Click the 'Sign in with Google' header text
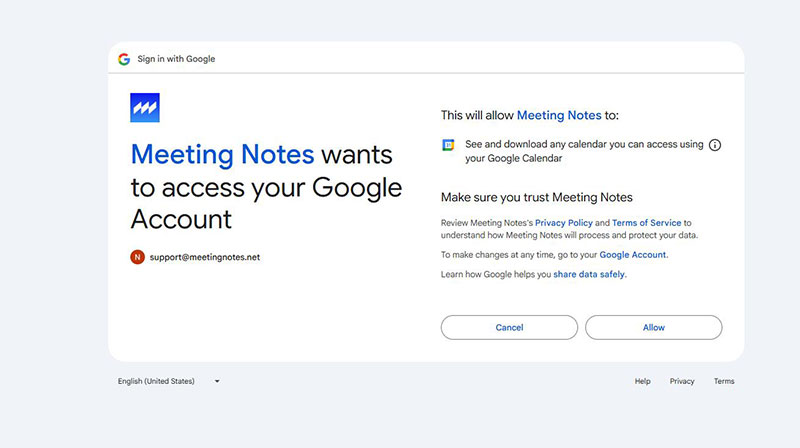This screenshot has height=448, width=800. coord(176,59)
